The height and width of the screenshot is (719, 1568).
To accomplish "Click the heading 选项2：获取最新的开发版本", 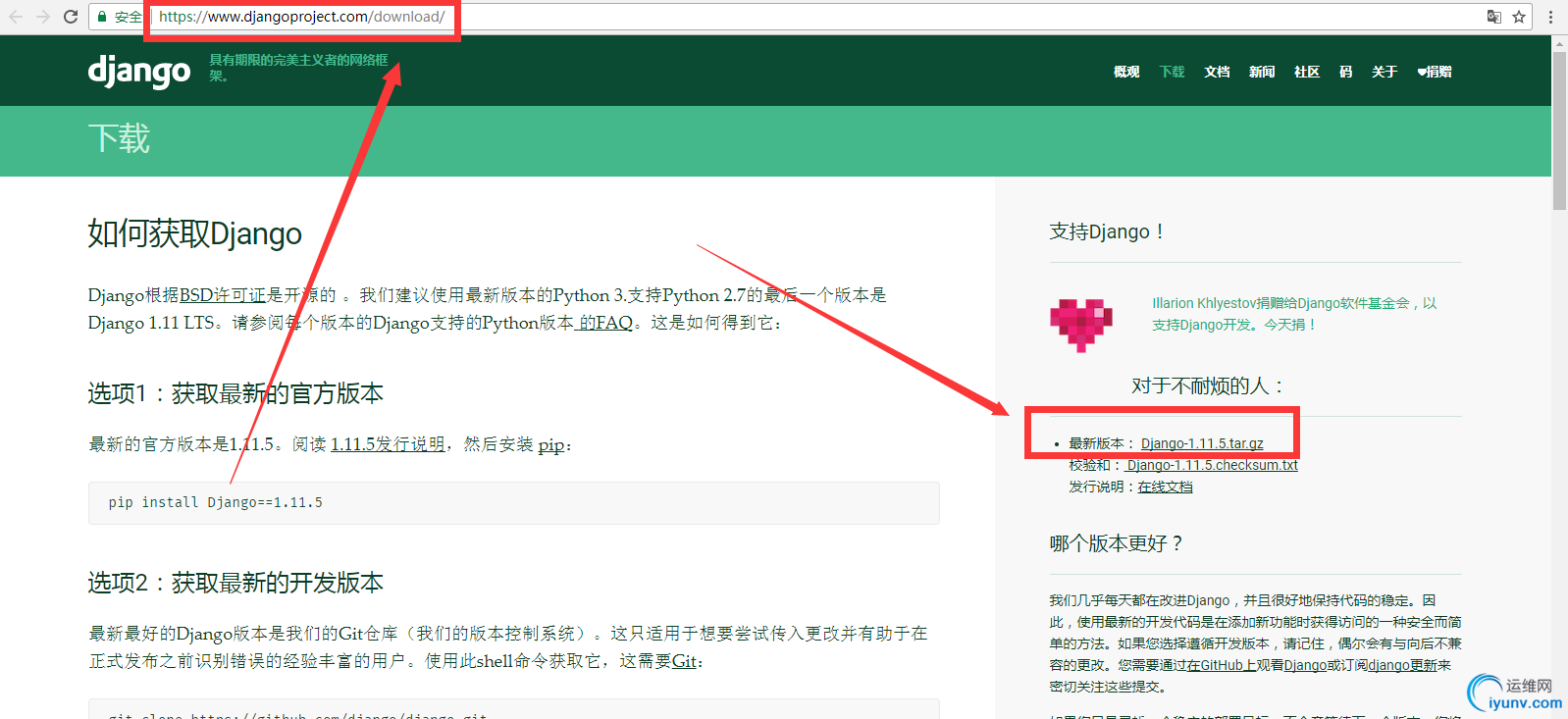I will pos(235,583).
